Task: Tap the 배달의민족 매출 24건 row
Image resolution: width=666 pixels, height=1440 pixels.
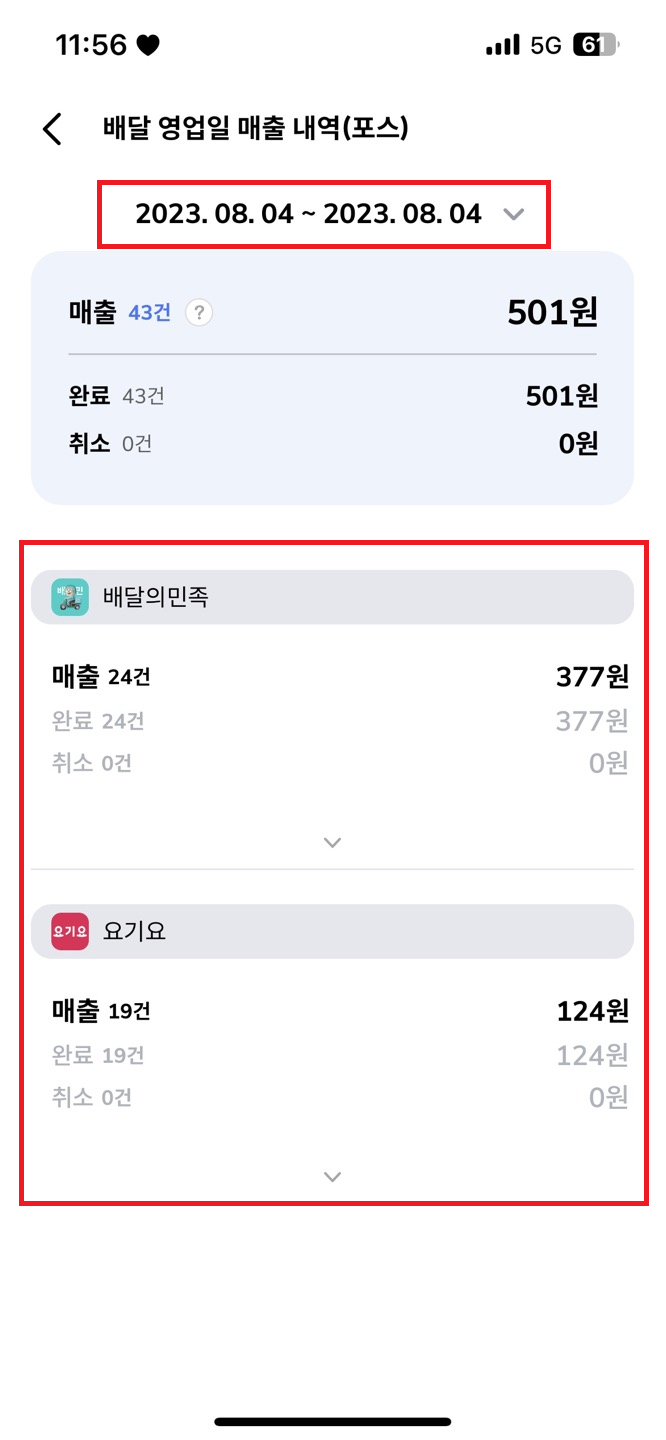Action: point(332,677)
